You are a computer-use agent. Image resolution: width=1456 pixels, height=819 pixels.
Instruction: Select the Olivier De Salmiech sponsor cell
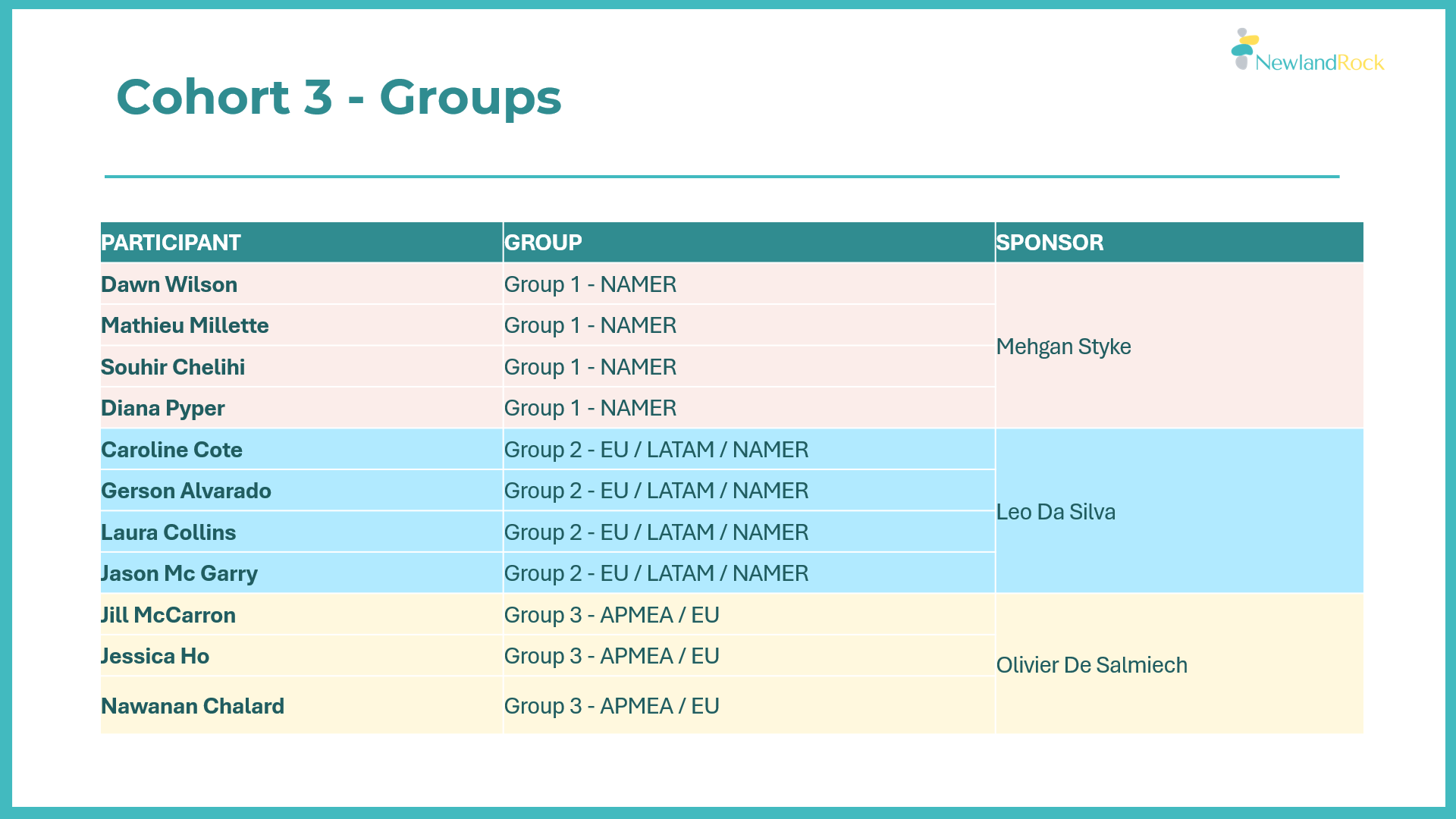pos(1179,664)
